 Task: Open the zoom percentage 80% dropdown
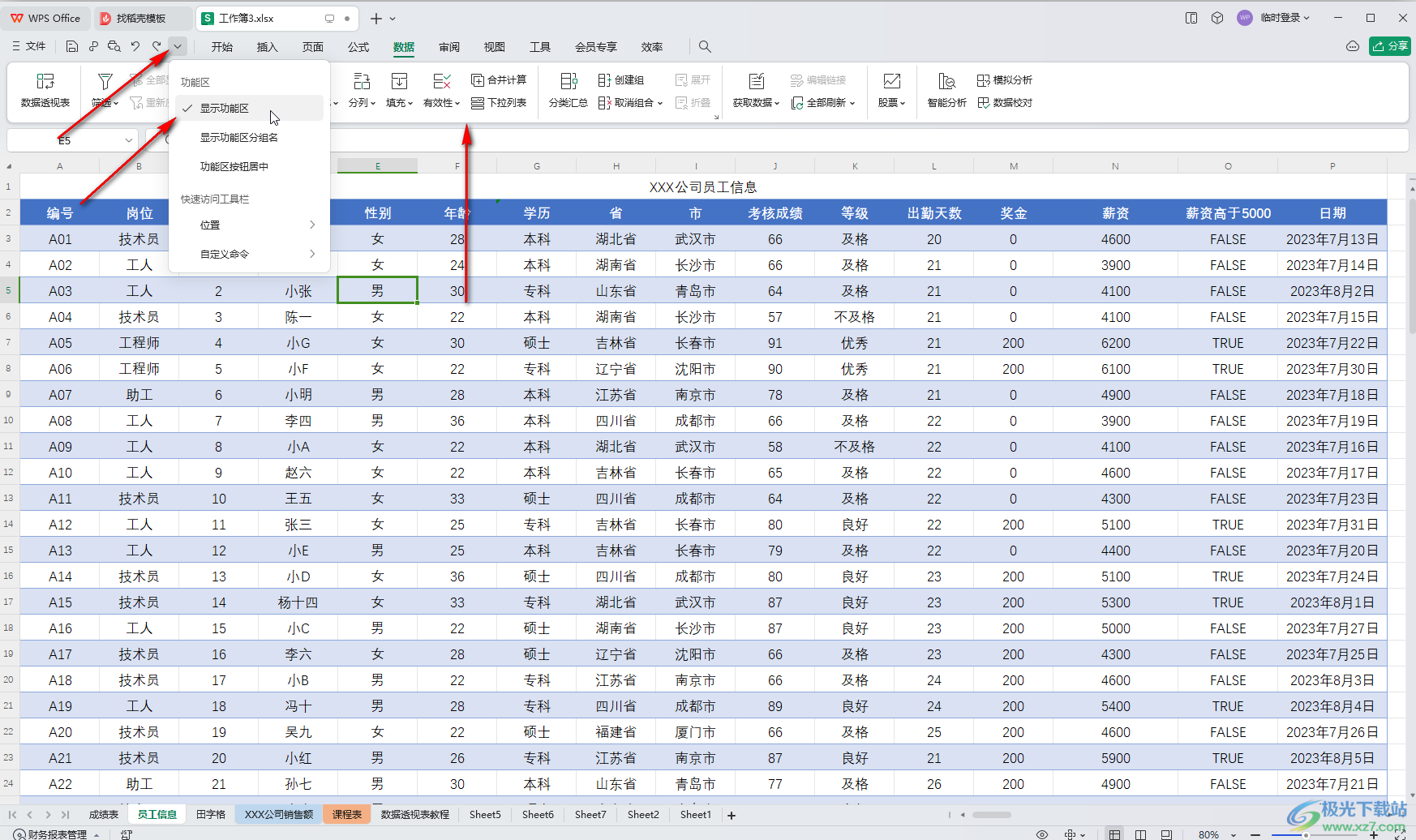click(1234, 834)
